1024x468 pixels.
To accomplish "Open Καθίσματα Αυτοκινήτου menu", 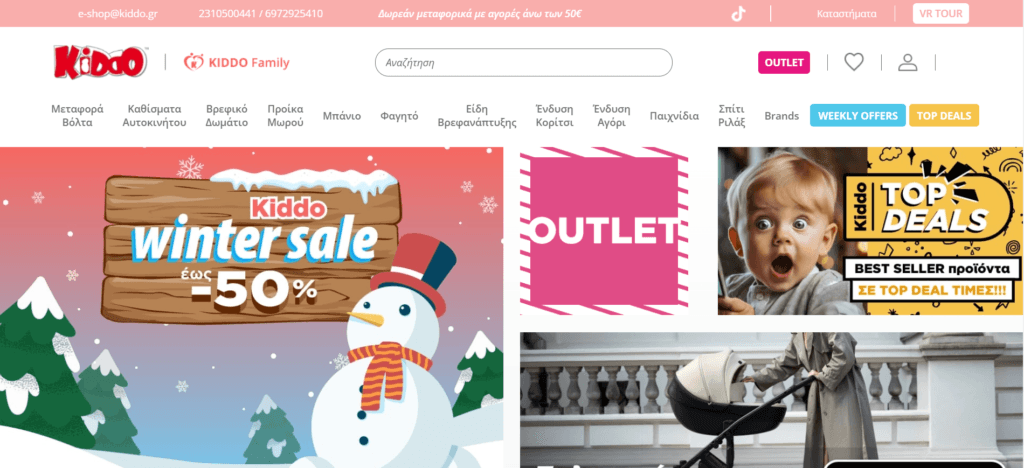I will click(x=155, y=116).
